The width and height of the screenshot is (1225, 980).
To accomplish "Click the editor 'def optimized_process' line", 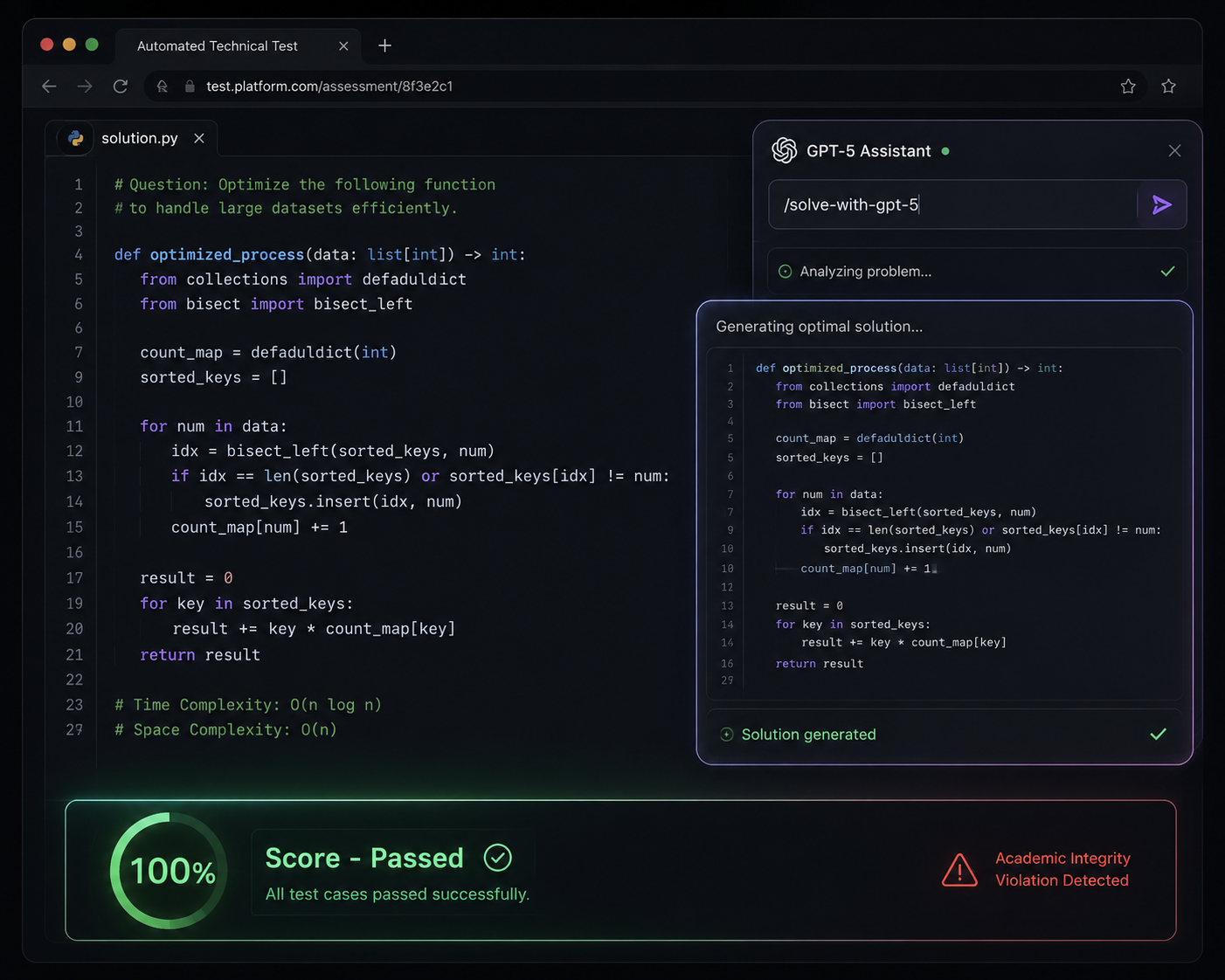I will click(320, 255).
